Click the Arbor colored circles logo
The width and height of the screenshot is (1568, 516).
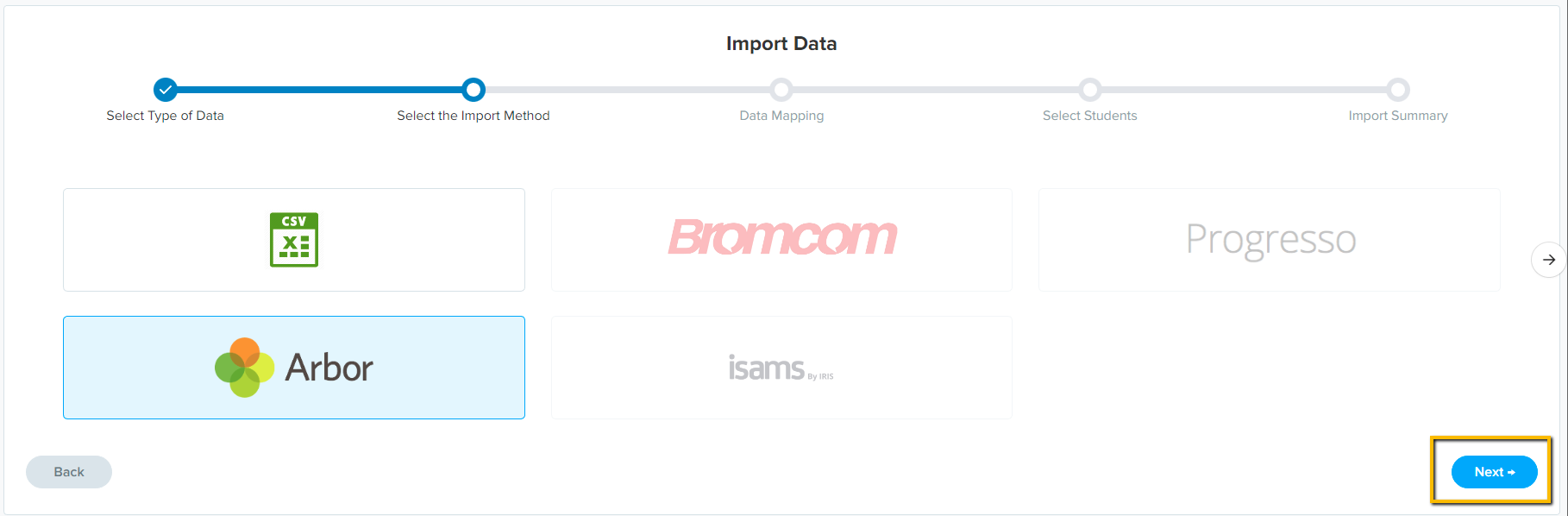244,368
